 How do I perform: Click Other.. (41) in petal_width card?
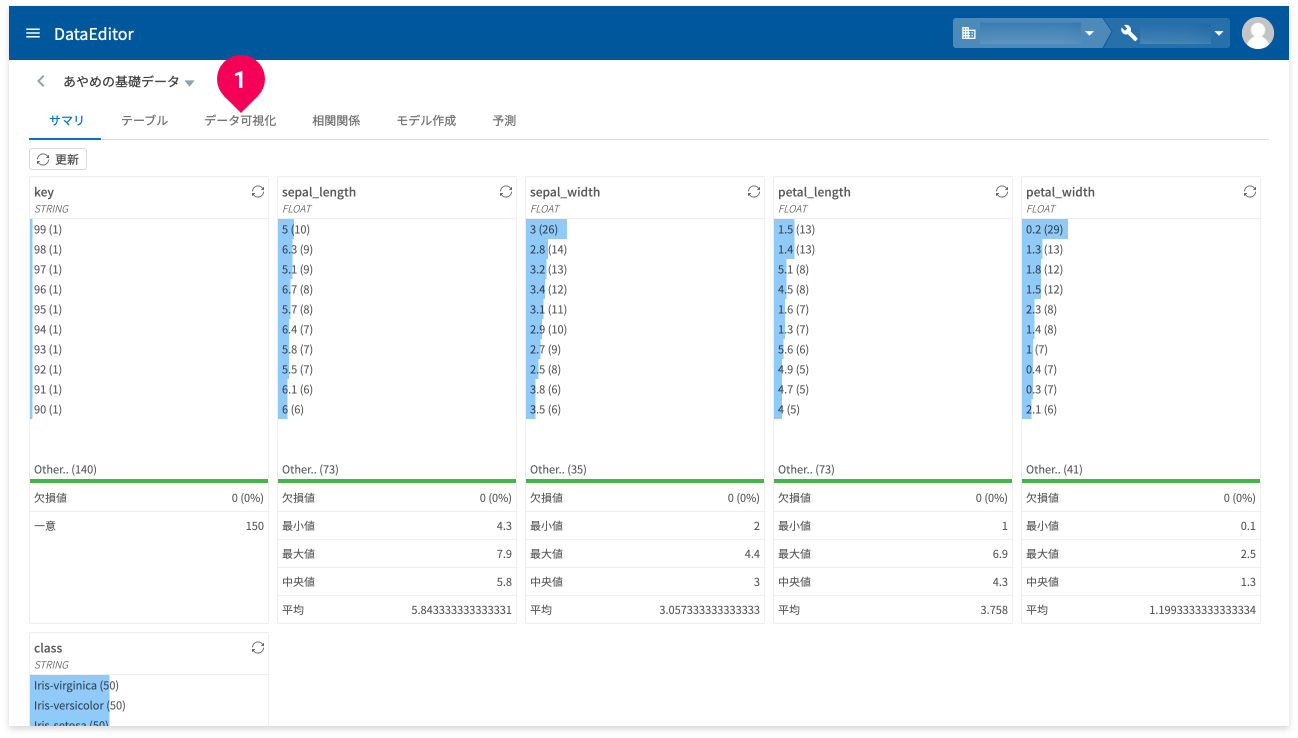point(1054,469)
